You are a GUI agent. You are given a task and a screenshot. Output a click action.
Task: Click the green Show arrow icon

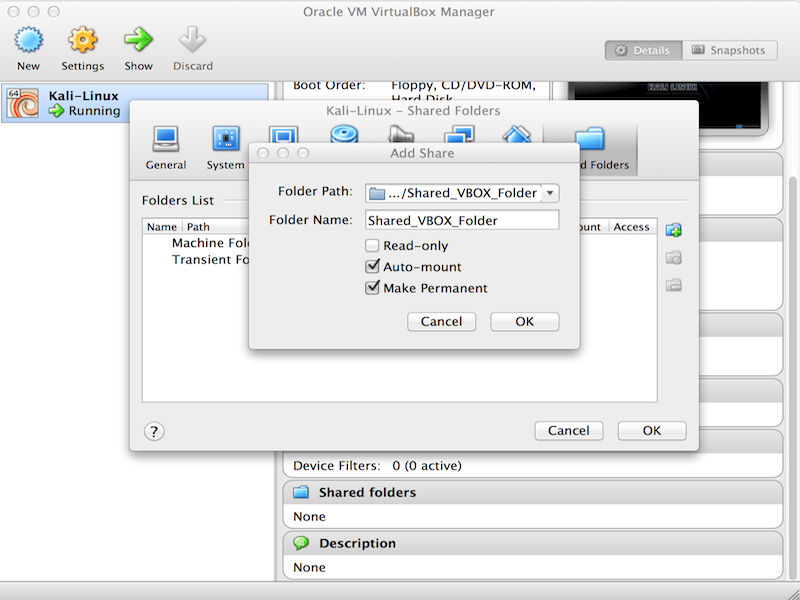(138, 41)
